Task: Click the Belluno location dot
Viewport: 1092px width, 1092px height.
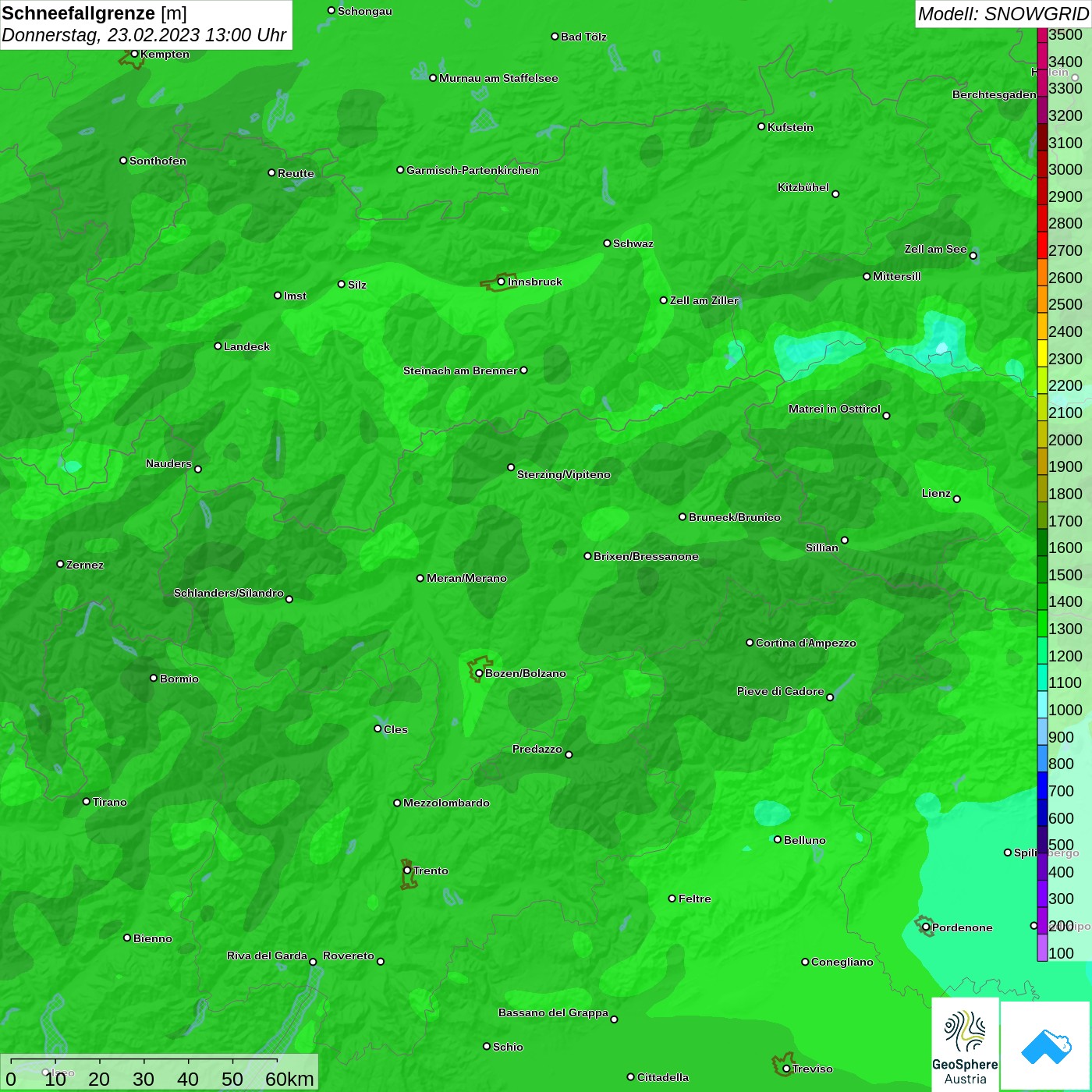Action: tap(778, 839)
